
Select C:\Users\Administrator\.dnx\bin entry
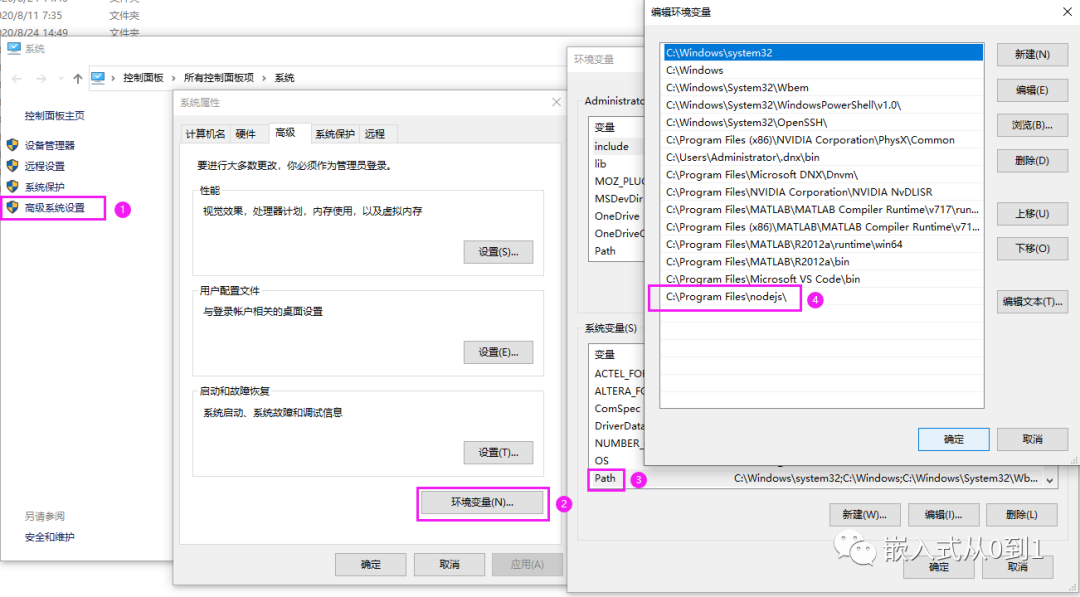(x=822, y=157)
